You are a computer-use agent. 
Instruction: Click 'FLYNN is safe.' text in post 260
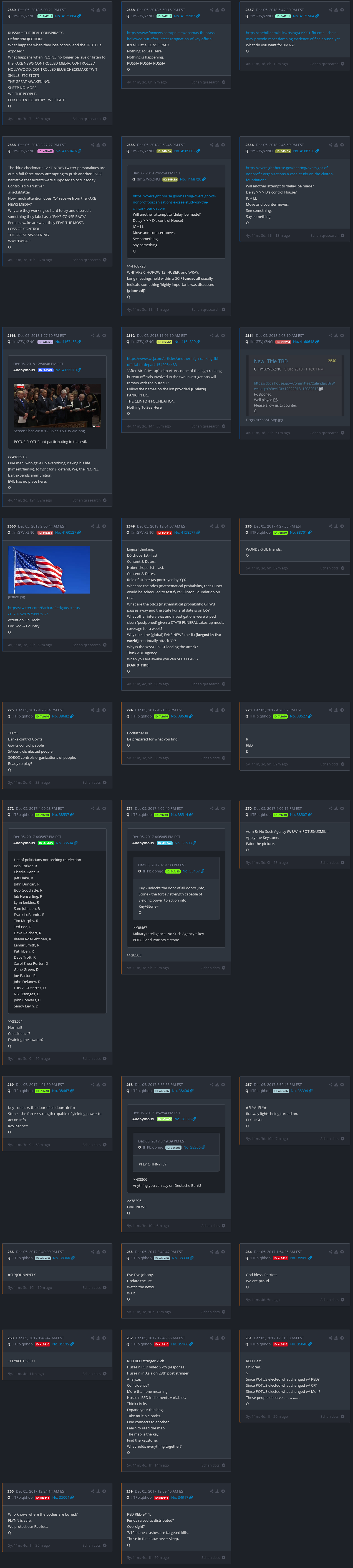click(19, 1520)
